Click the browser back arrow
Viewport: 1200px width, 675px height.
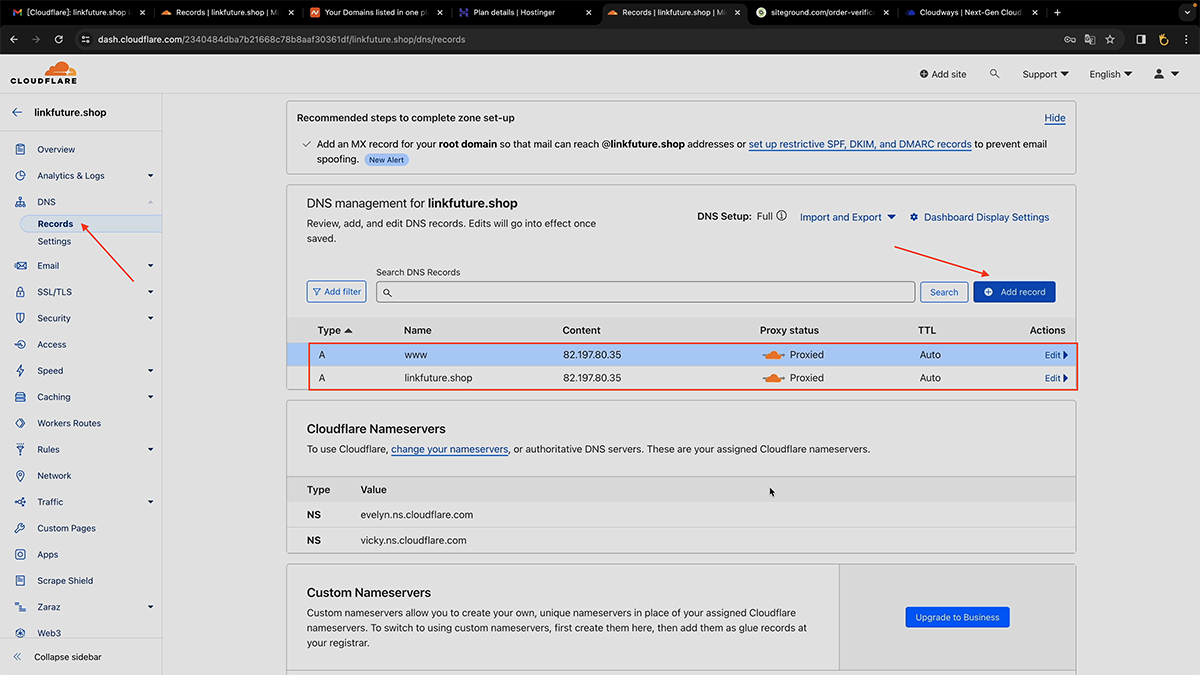(14, 39)
